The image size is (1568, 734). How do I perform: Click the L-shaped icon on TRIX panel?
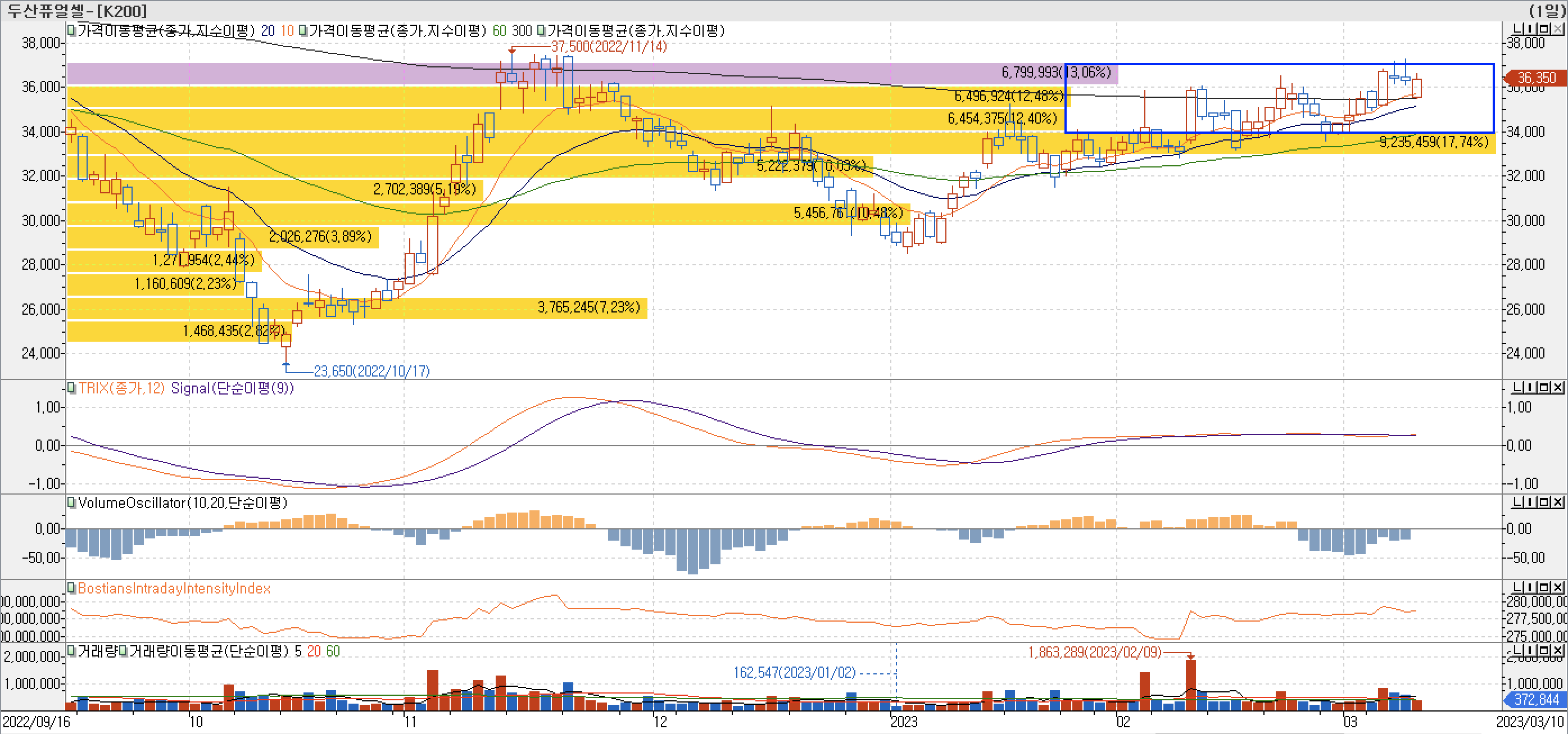tap(1518, 387)
